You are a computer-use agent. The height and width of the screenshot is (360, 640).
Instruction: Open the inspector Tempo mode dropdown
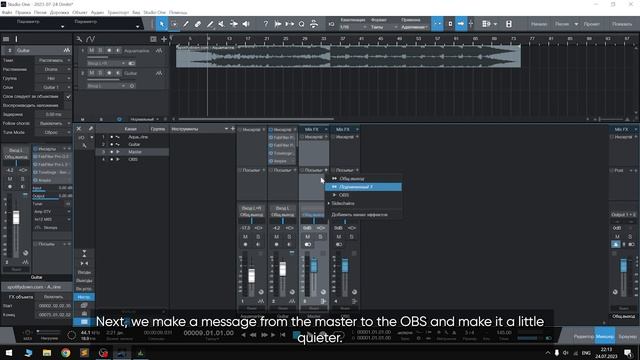pos(53,60)
